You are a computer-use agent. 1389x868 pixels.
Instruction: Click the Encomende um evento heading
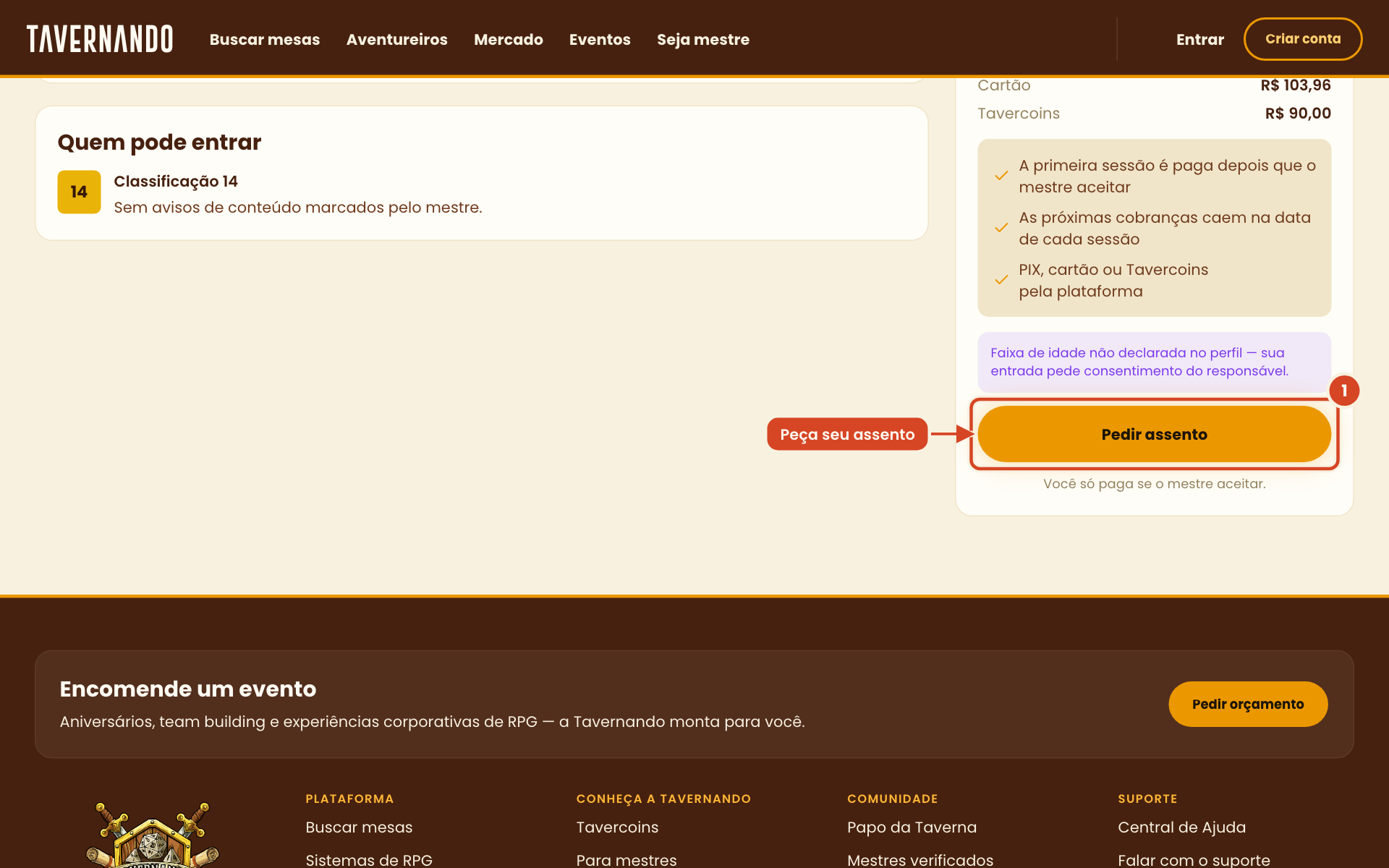[188, 689]
